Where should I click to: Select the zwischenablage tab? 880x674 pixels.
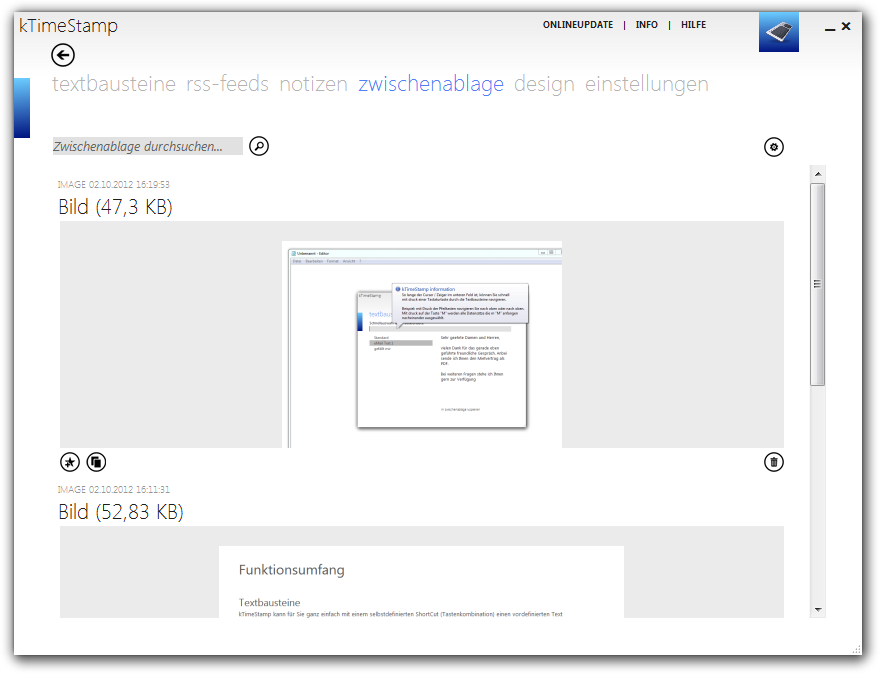coord(431,84)
